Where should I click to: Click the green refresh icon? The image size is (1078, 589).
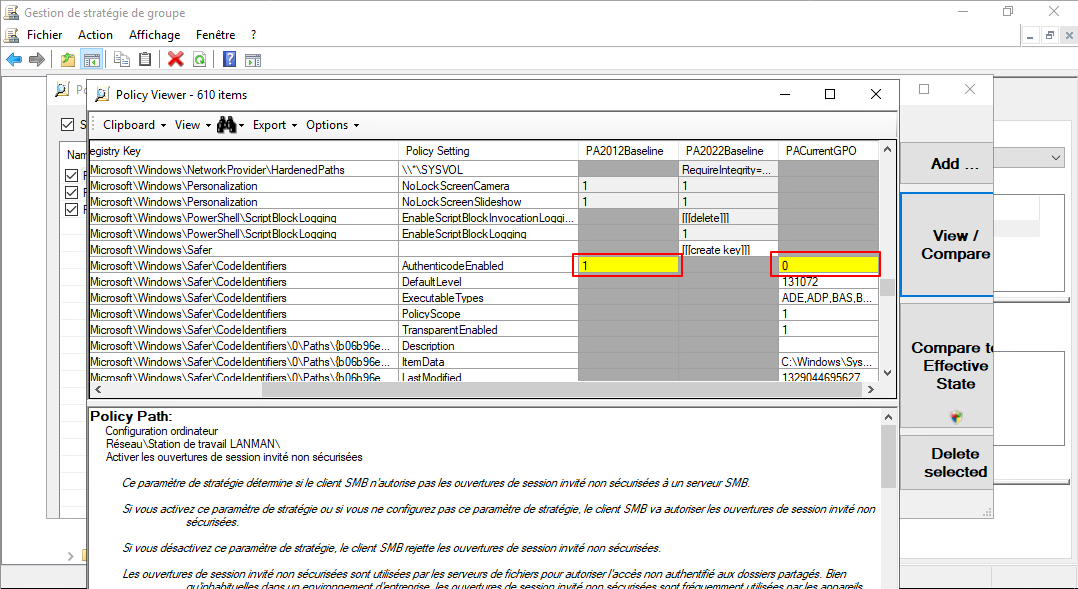pos(199,59)
